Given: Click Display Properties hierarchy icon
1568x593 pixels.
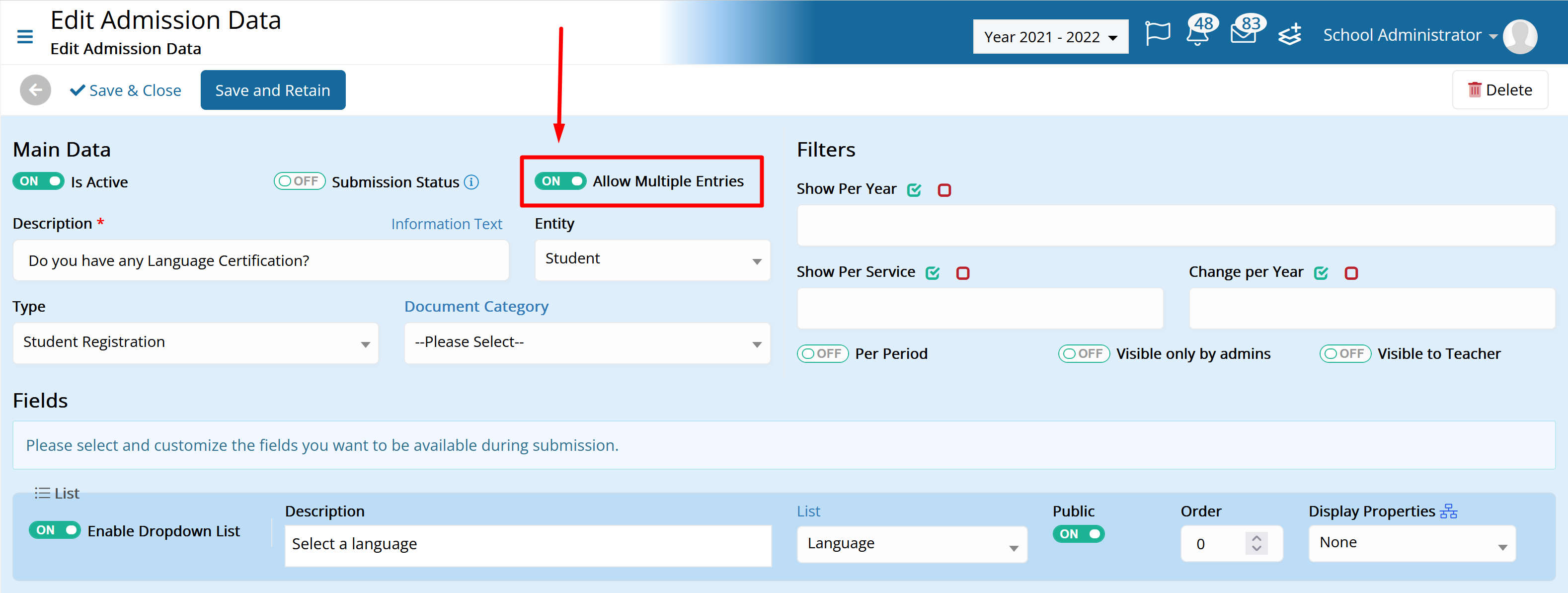Looking at the screenshot, I should 1448,511.
